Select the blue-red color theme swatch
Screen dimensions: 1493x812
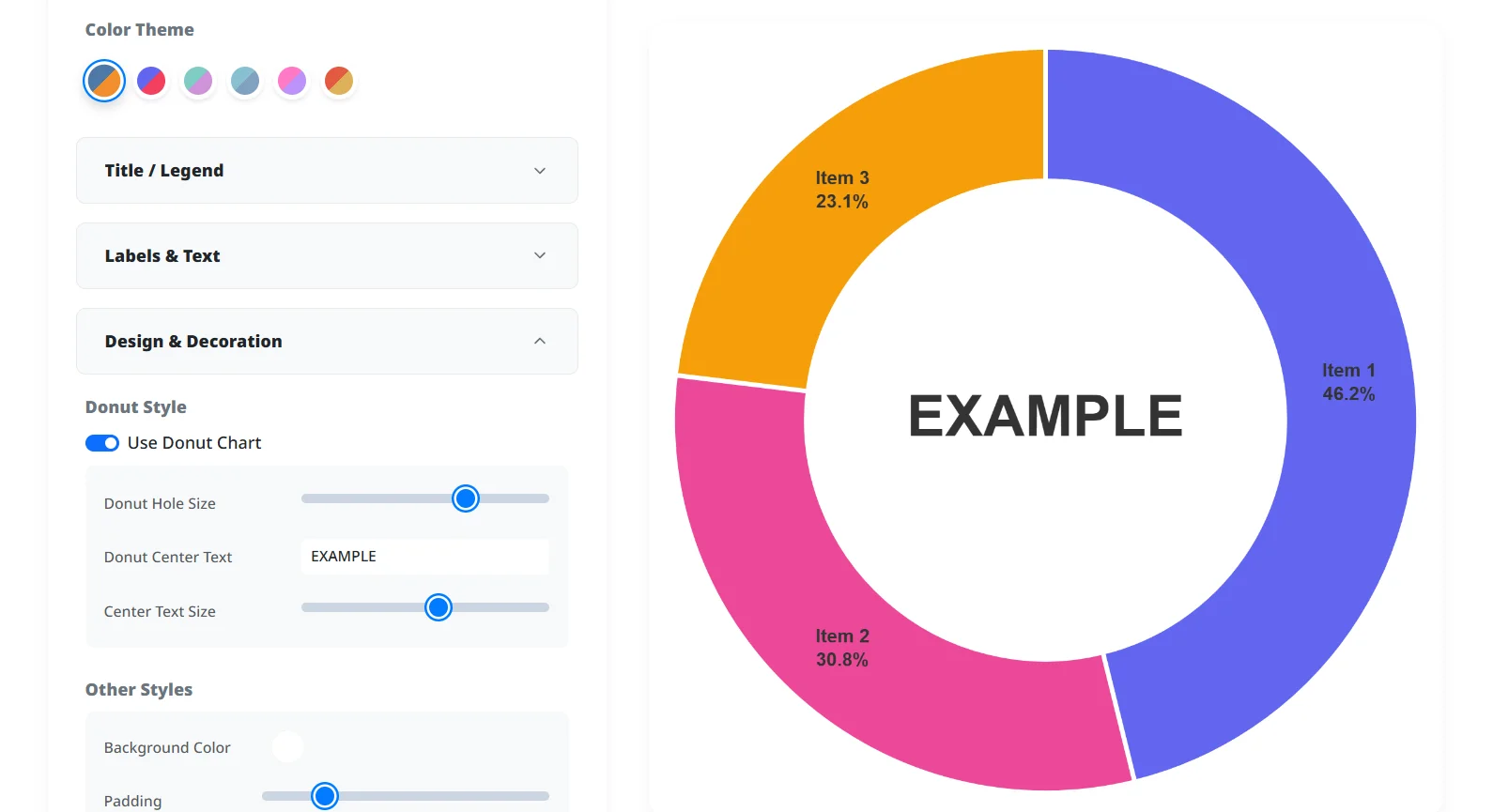151,81
